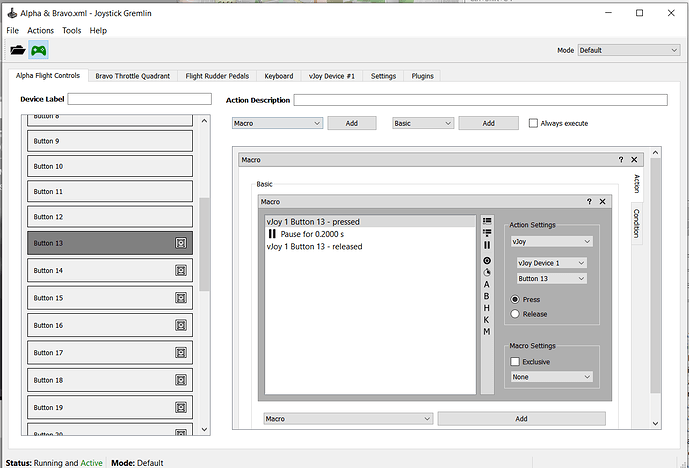Click the action icon on Button 16

coord(181,325)
